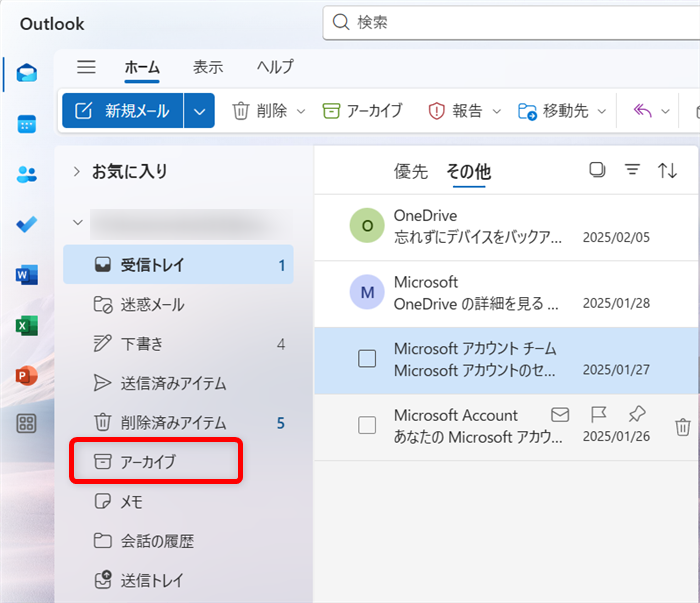Click the trash icon on Microsoft Account email
Image resolution: width=700 pixels, height=603 pixels.
(x=682, y=427)
